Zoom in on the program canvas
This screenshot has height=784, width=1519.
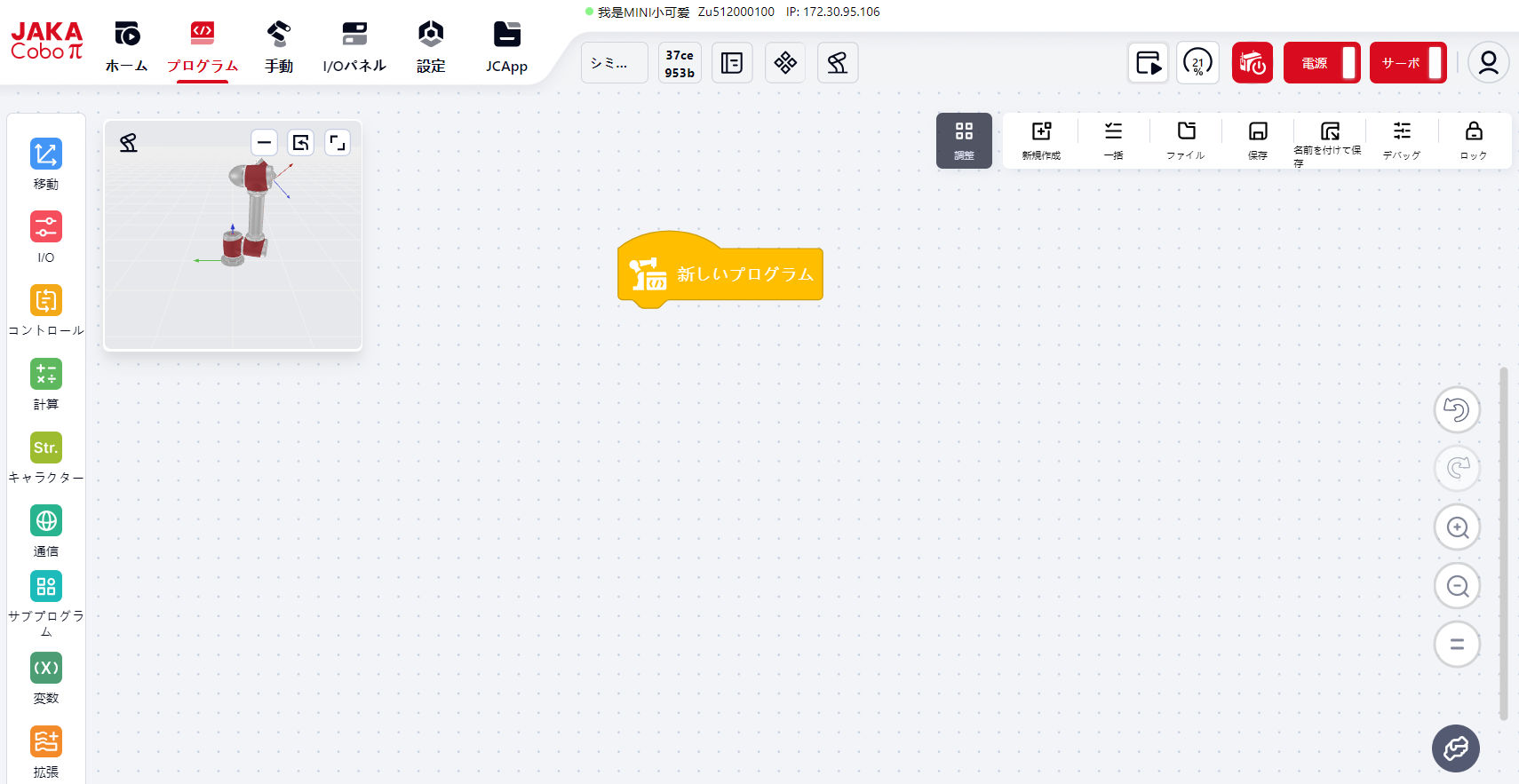tap(1457, 527)
